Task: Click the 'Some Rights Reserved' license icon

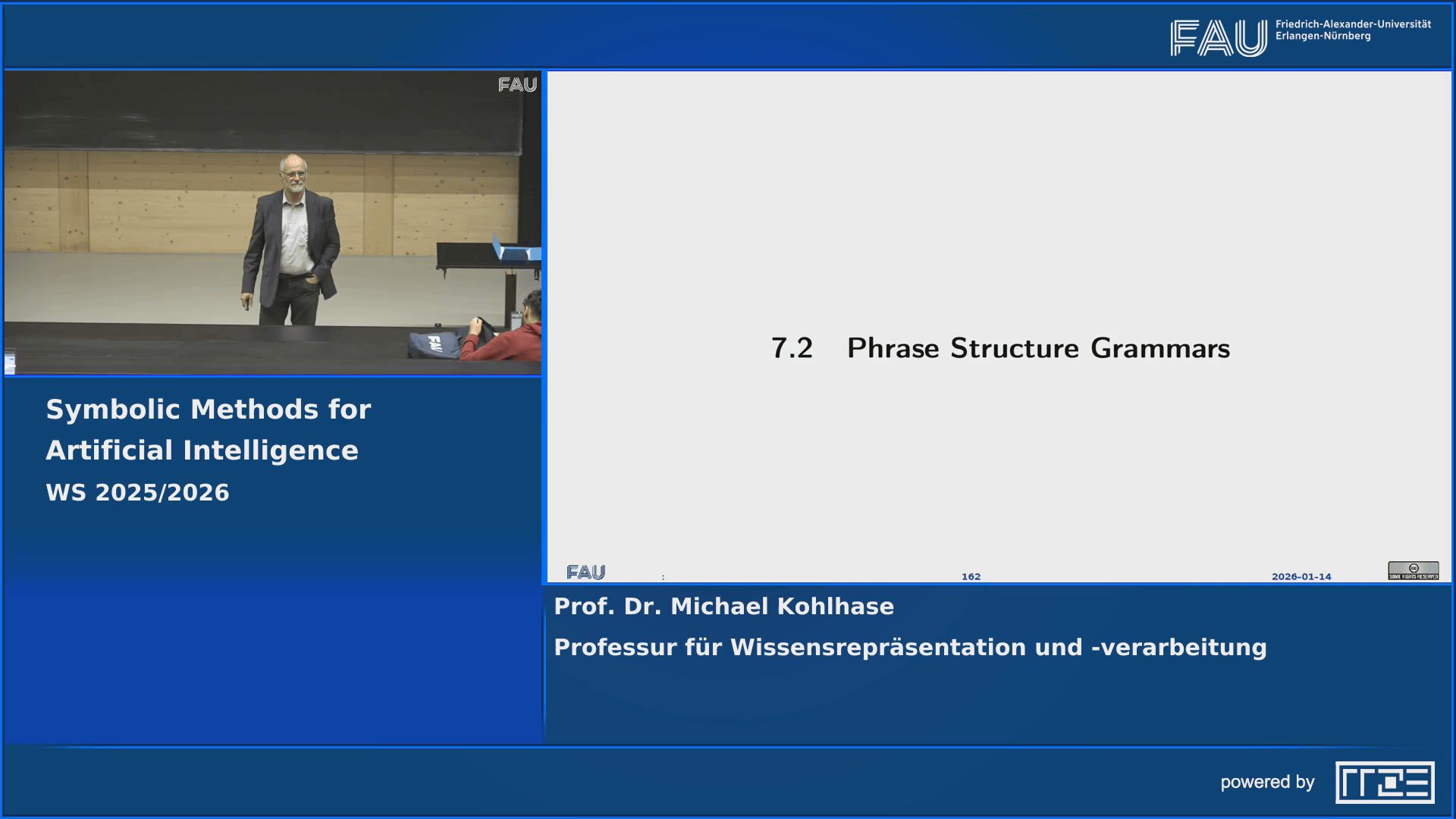Action: click(x=1412, y=575)
